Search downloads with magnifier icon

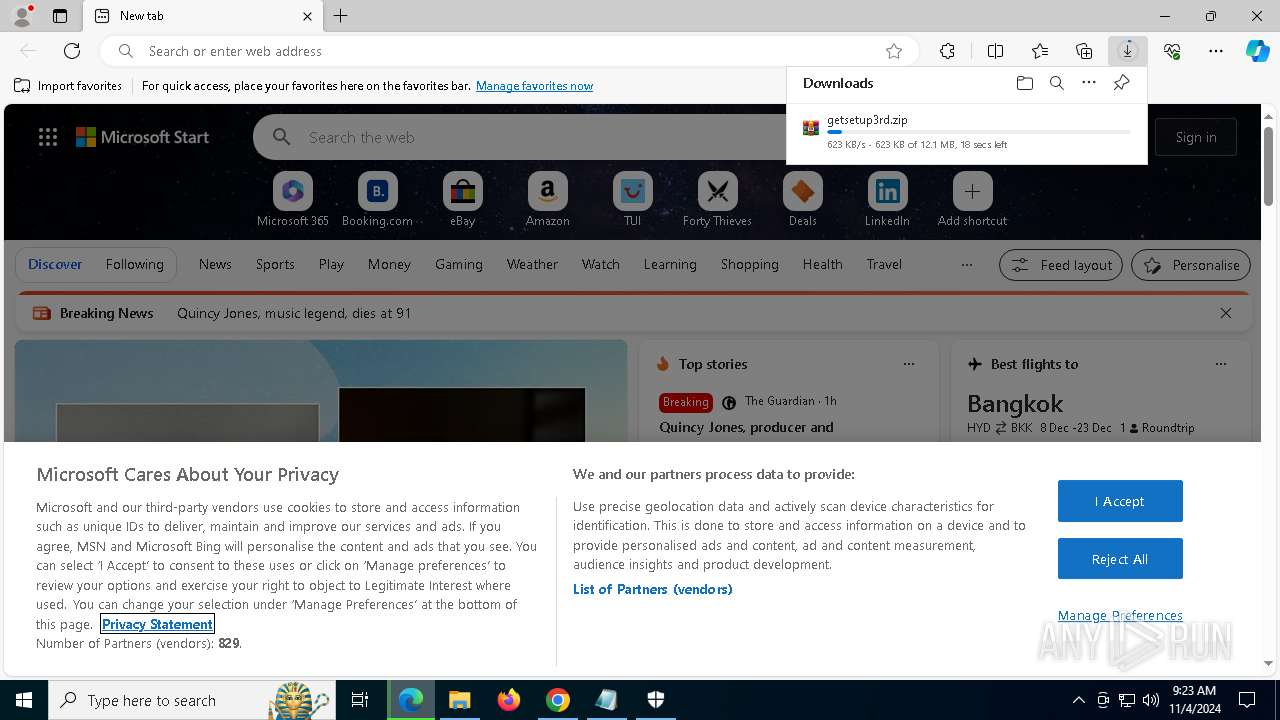click(x=1056, y=83)
